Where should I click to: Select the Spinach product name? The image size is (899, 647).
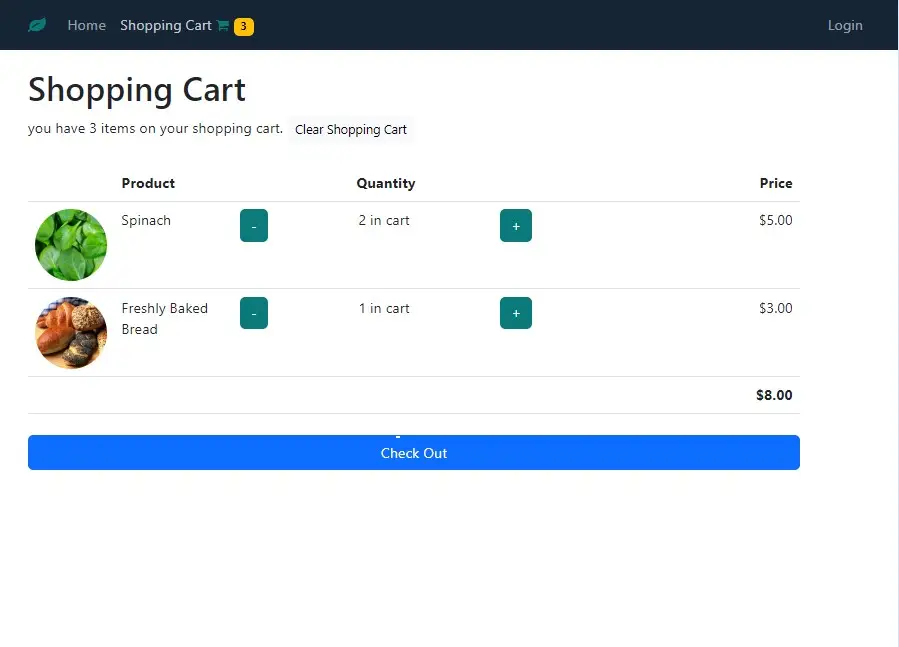point(146,220)
